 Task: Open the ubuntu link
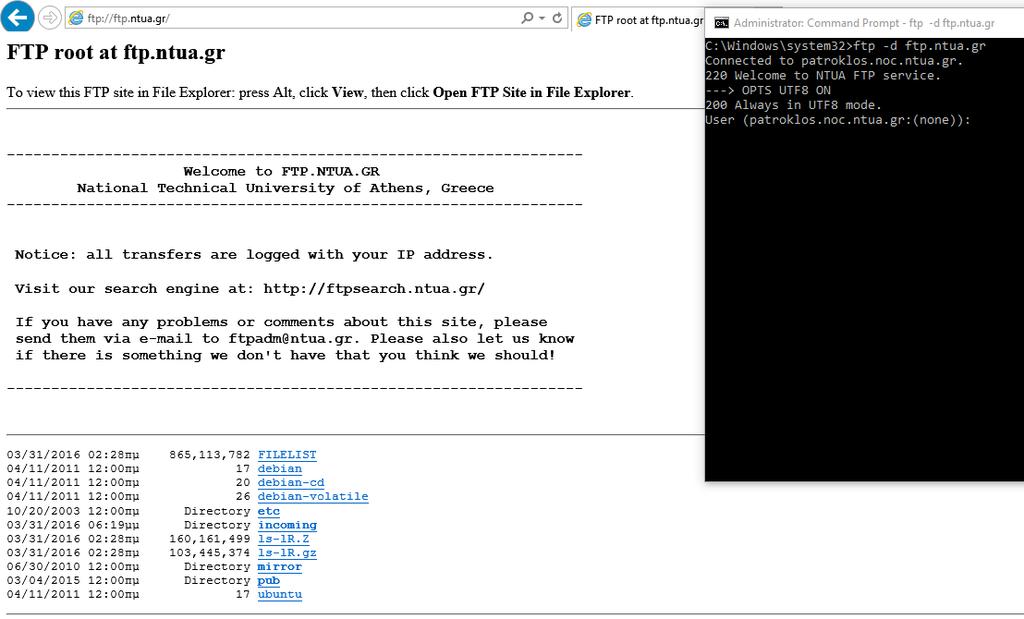(280, 594)
